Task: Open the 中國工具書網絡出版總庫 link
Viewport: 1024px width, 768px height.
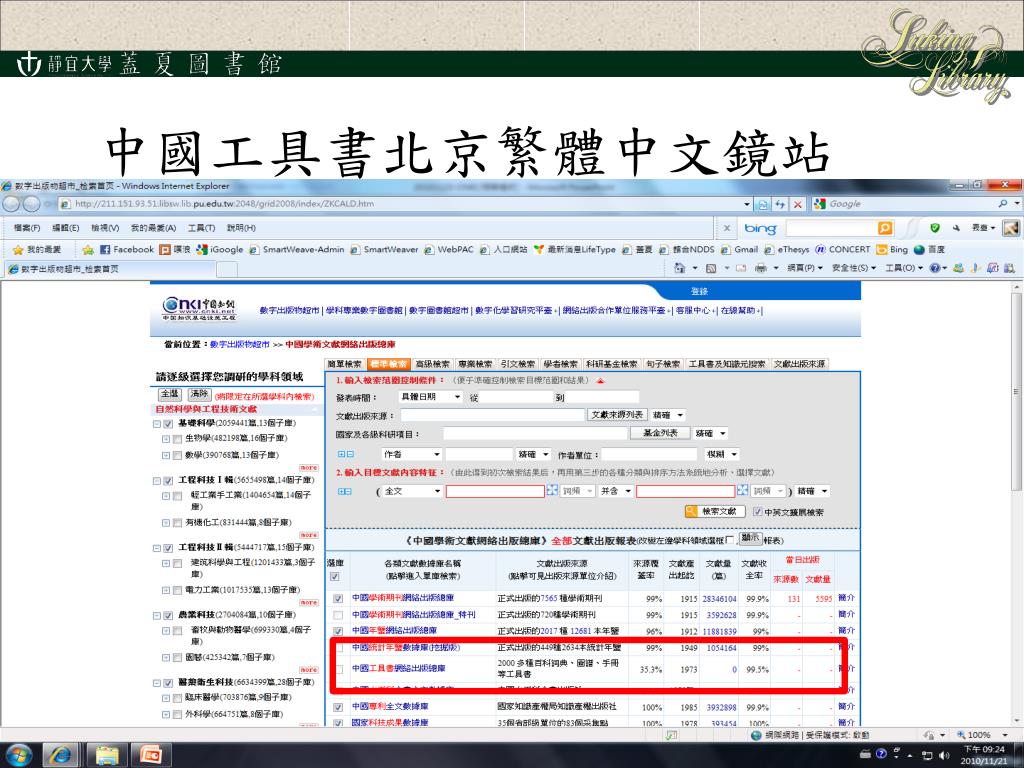Action: click(398, 668)
